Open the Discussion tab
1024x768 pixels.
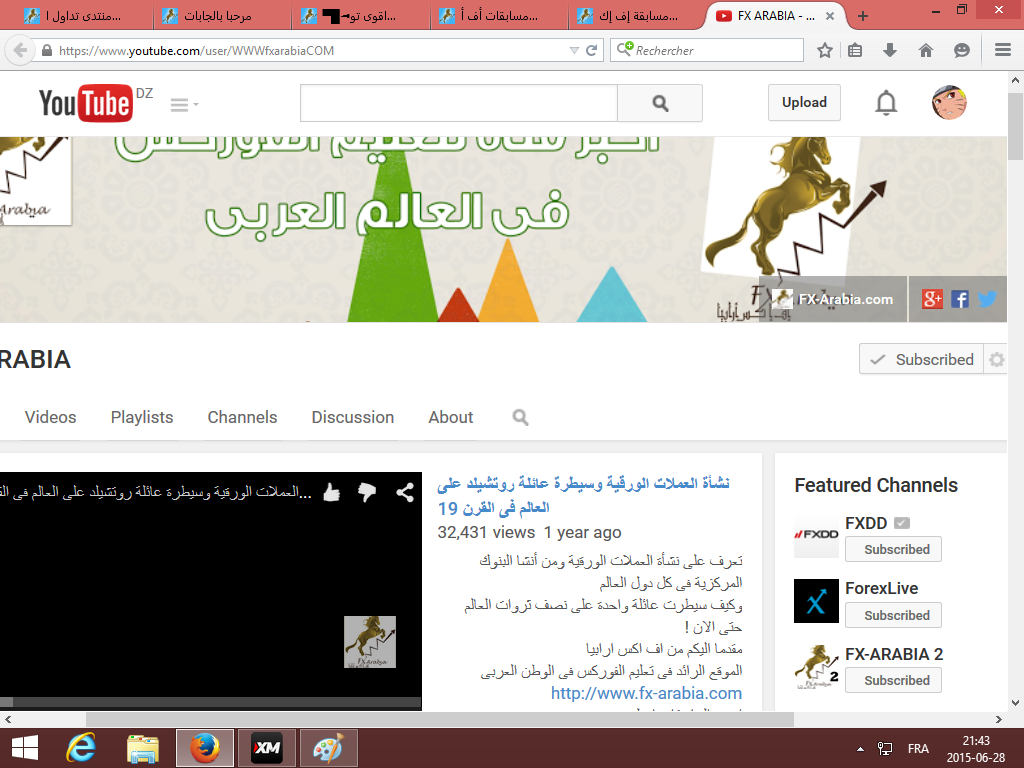[x=353, y=417]
